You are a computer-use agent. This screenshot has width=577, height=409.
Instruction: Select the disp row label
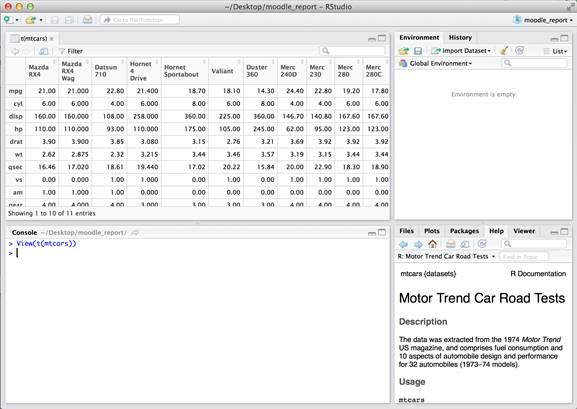[15, 116]
